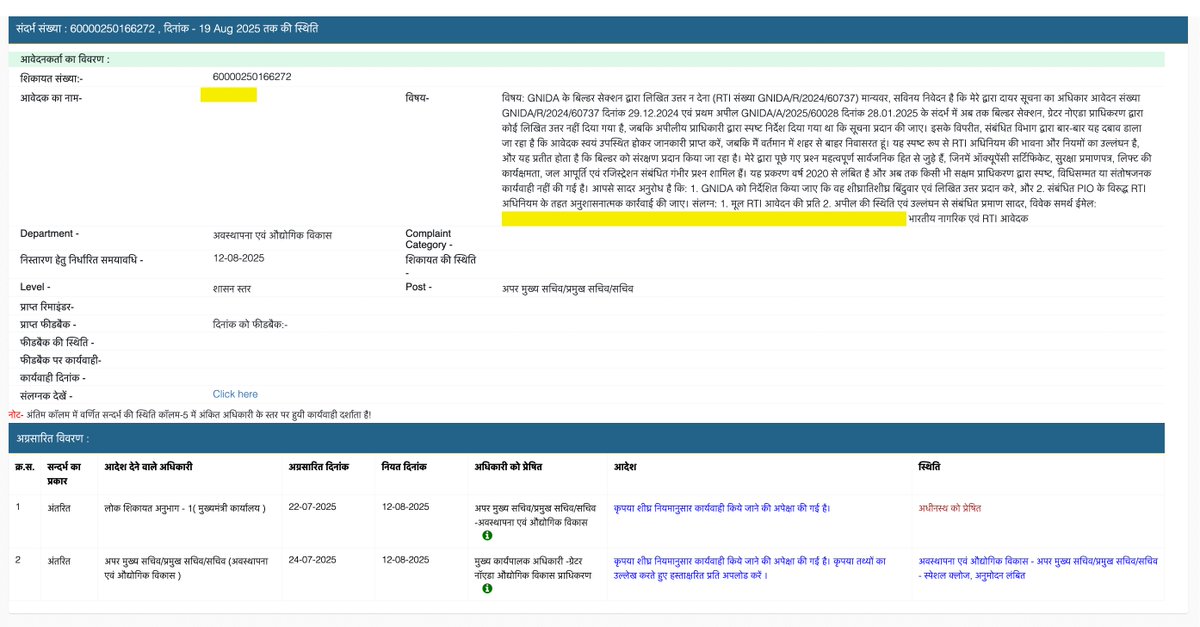Select the 'आवेदनकर्ता का विवरण :' section heading
This screenshot has width=1200, height=627.
coord(65,59)
